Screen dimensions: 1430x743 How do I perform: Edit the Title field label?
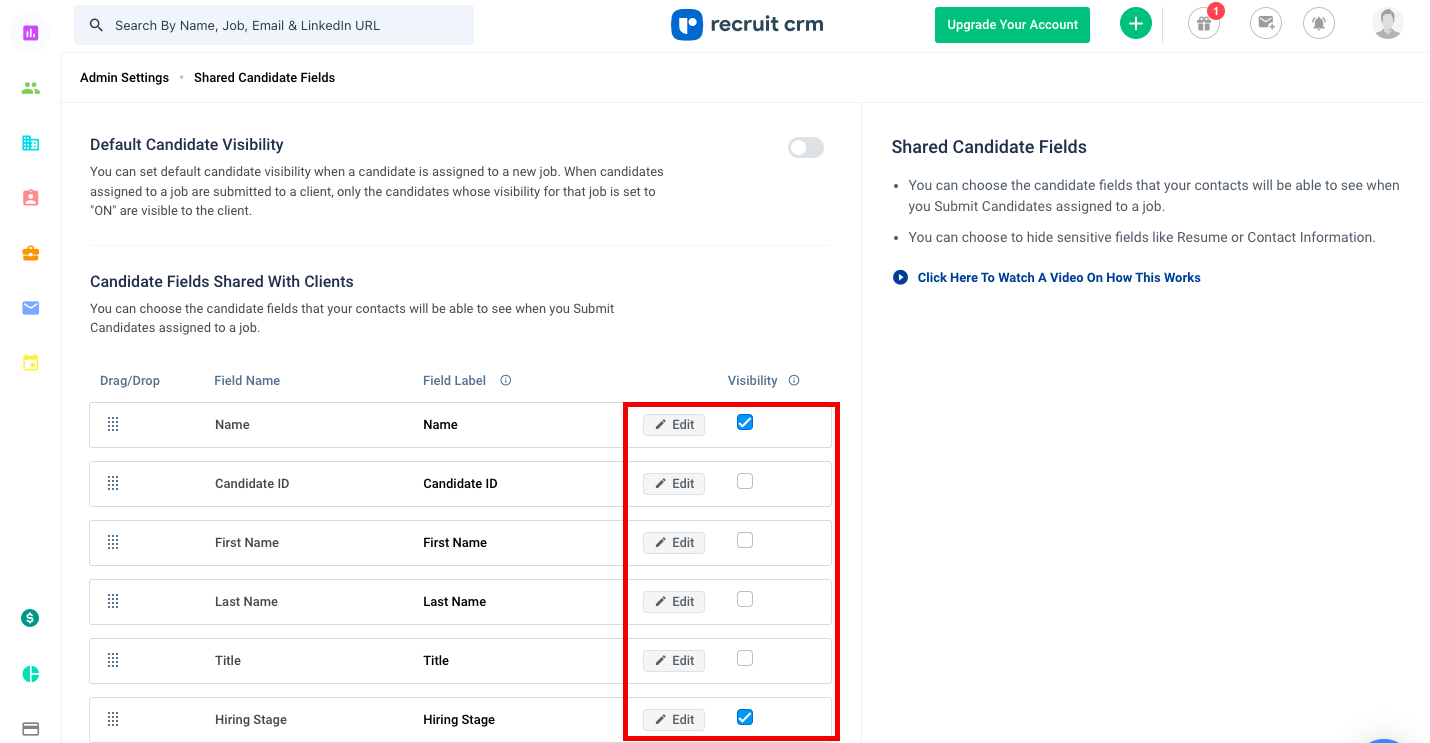[x=674, y=661]
